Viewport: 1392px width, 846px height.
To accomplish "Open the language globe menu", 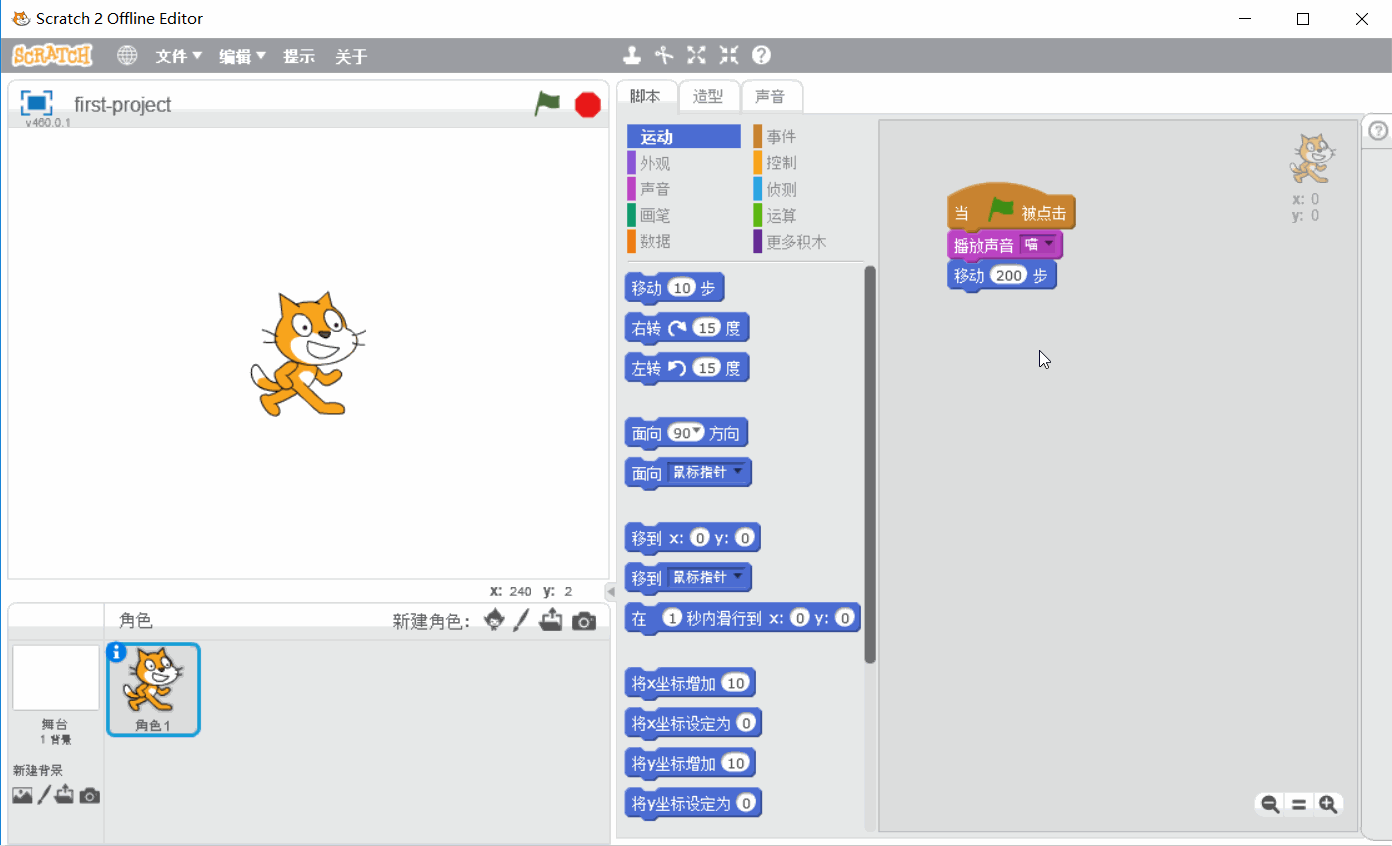I will 127,56.
